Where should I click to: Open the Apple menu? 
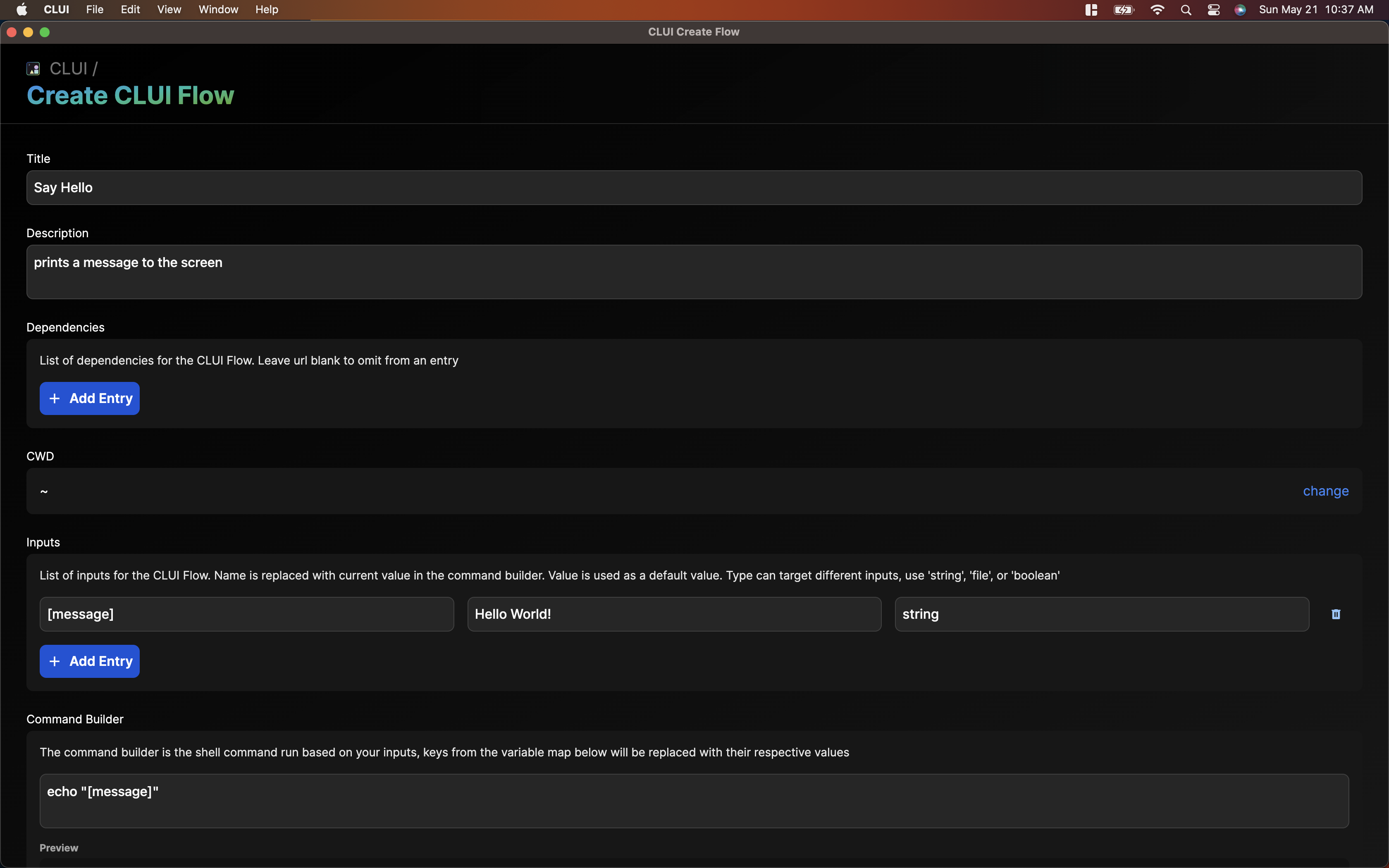22,9
